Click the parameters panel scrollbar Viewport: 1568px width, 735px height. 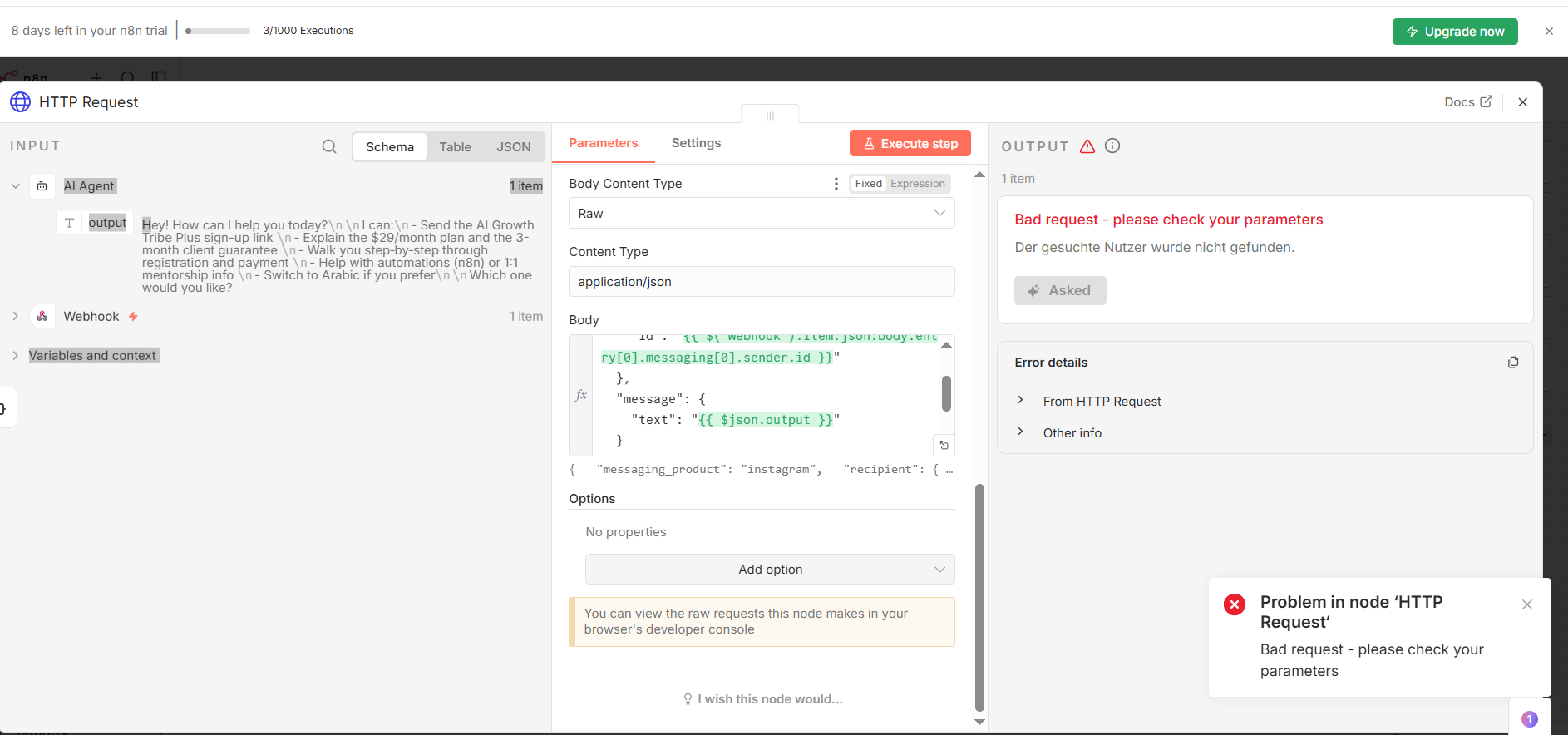tap(979, 599)
